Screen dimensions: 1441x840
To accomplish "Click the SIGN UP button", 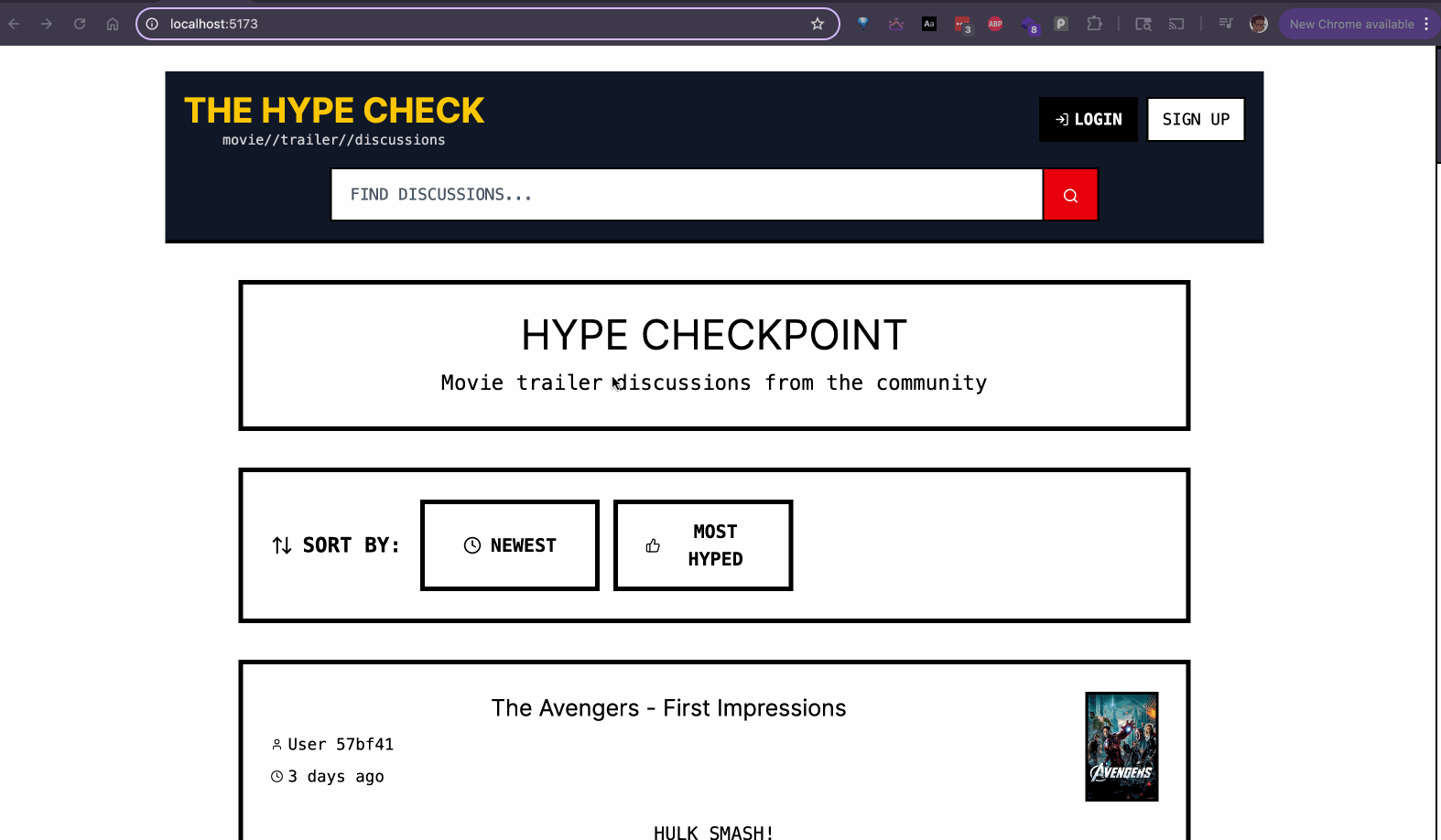I will (x=1196, y=119).
